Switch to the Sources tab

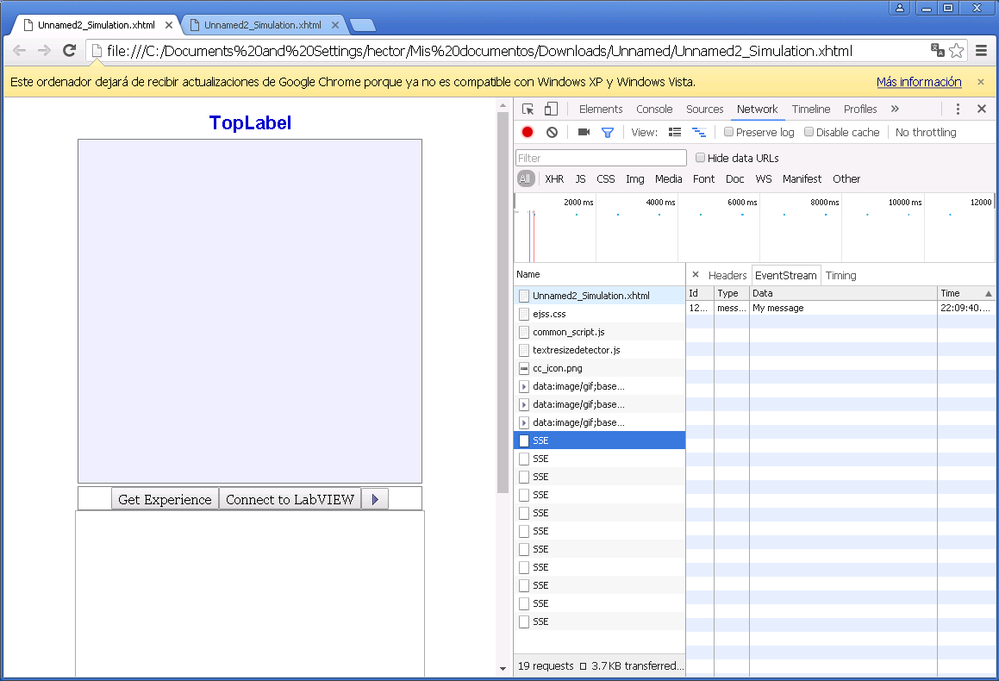pos(705,109)
